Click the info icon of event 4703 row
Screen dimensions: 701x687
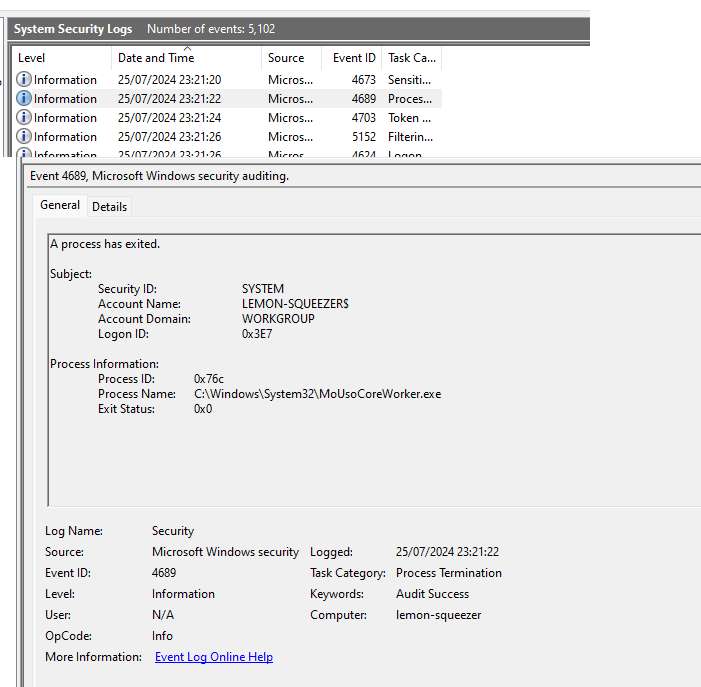(24, 118)
